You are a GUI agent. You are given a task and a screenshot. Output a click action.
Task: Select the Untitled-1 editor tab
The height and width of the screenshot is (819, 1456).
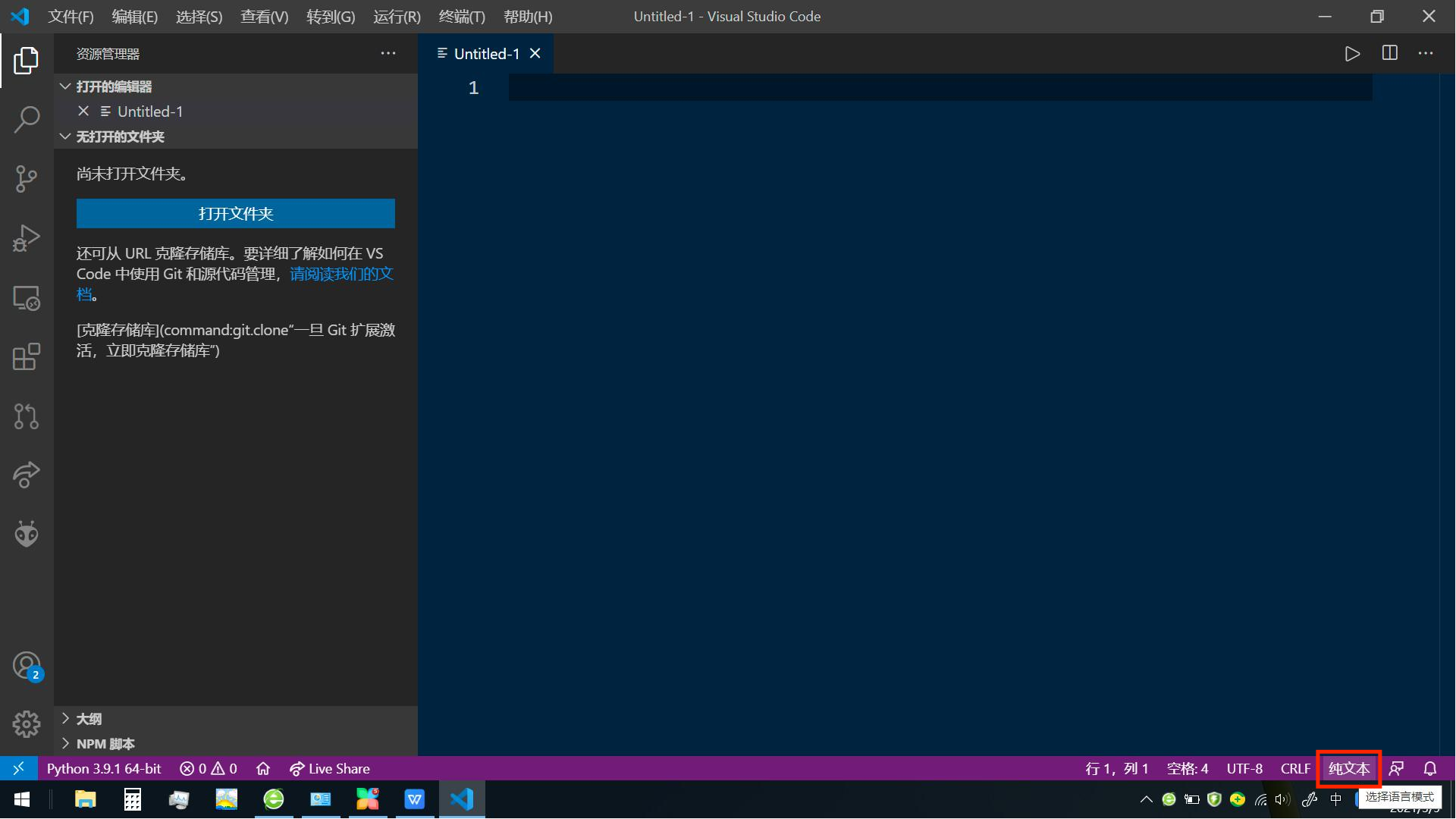tap(486, 54)
